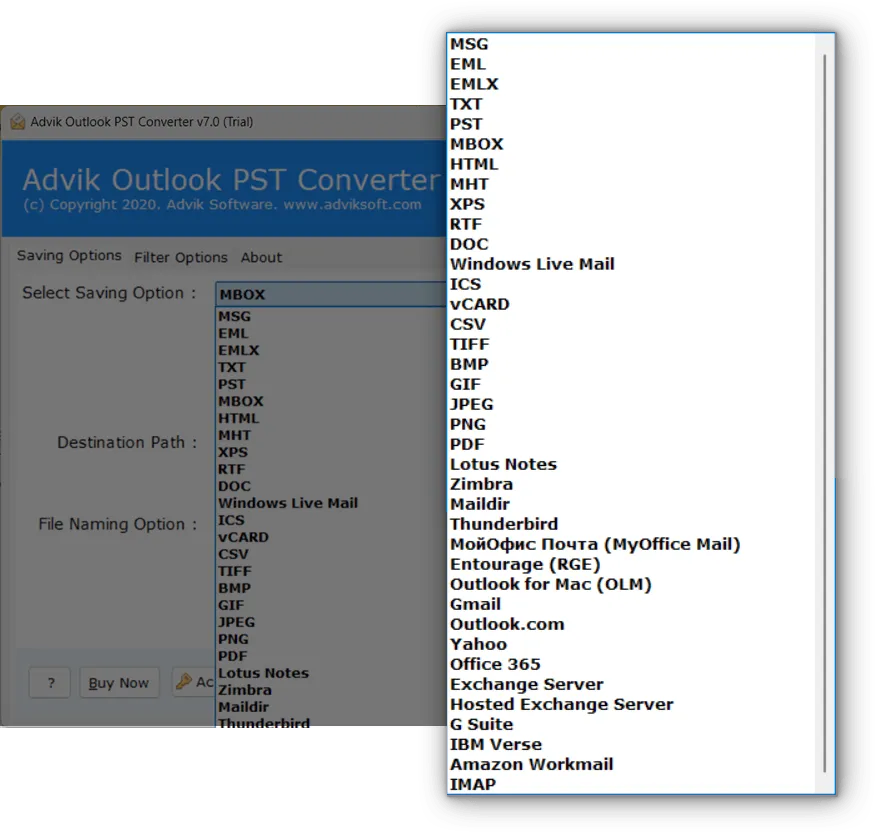Select Yahoo as the saving option
The height and width of the screenshot is (836, 875).
pos(478,645)
